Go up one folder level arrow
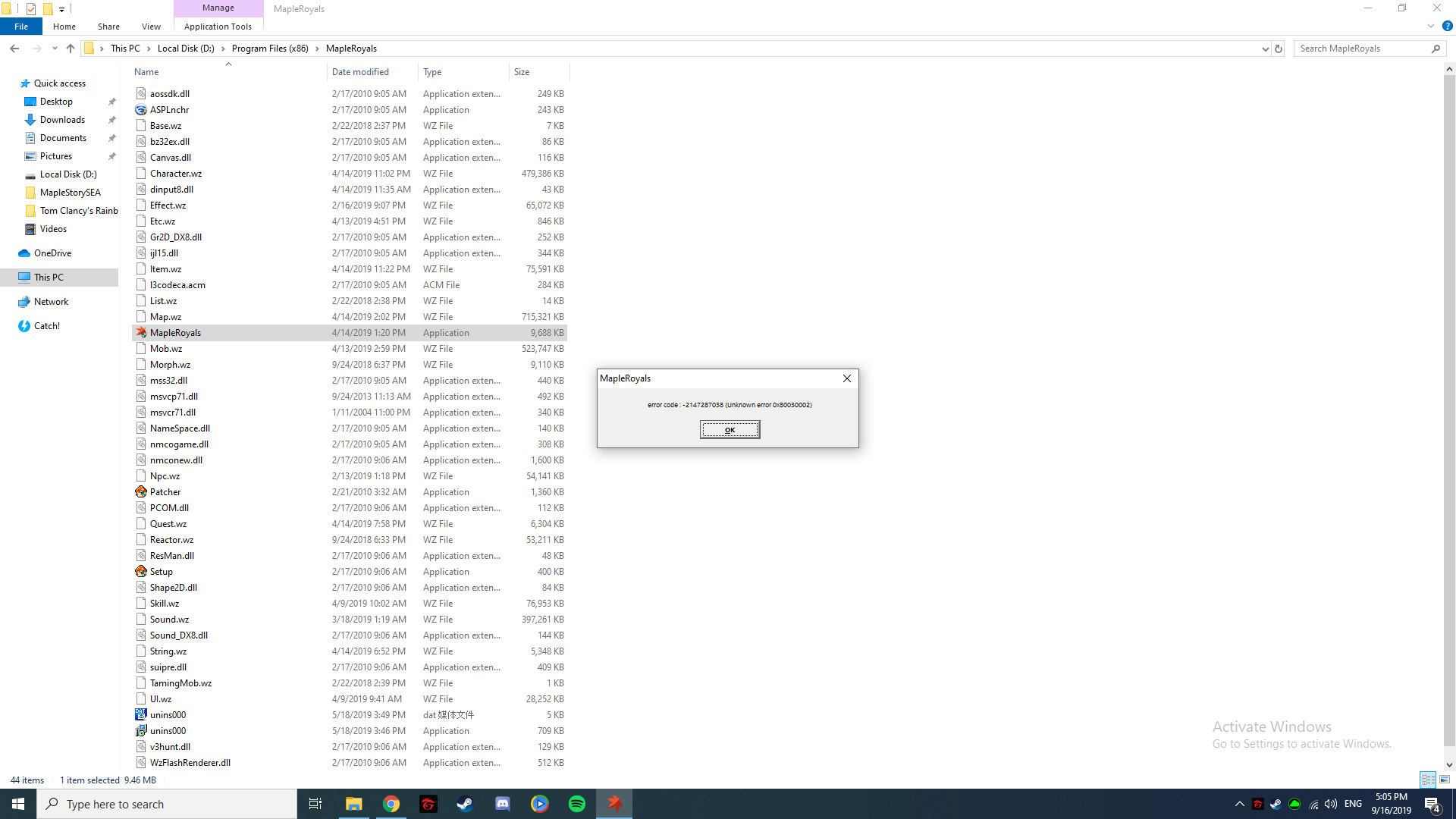 71,49
